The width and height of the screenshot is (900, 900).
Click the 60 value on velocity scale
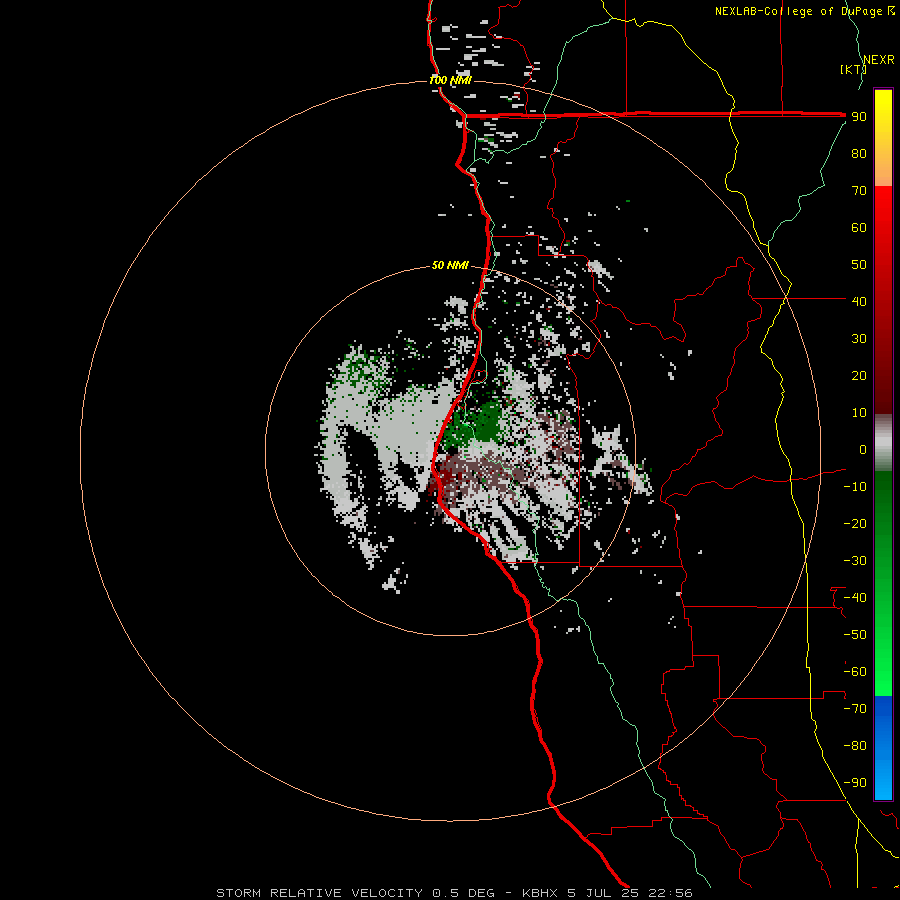coord(859,227)
